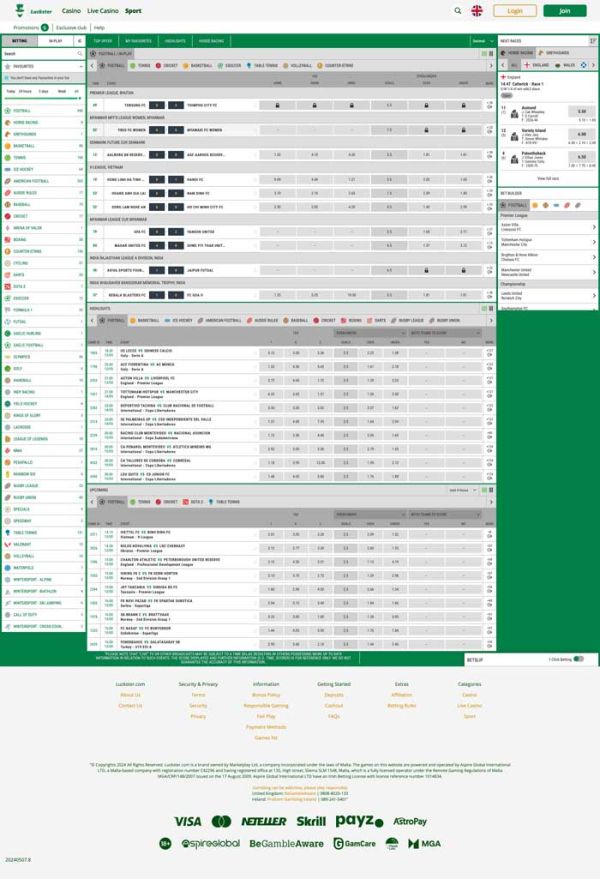Image resolution: width=600 pixels, height=879 pixels.
Task: Click the search magnifier icon in header
Action: point(458,11)
